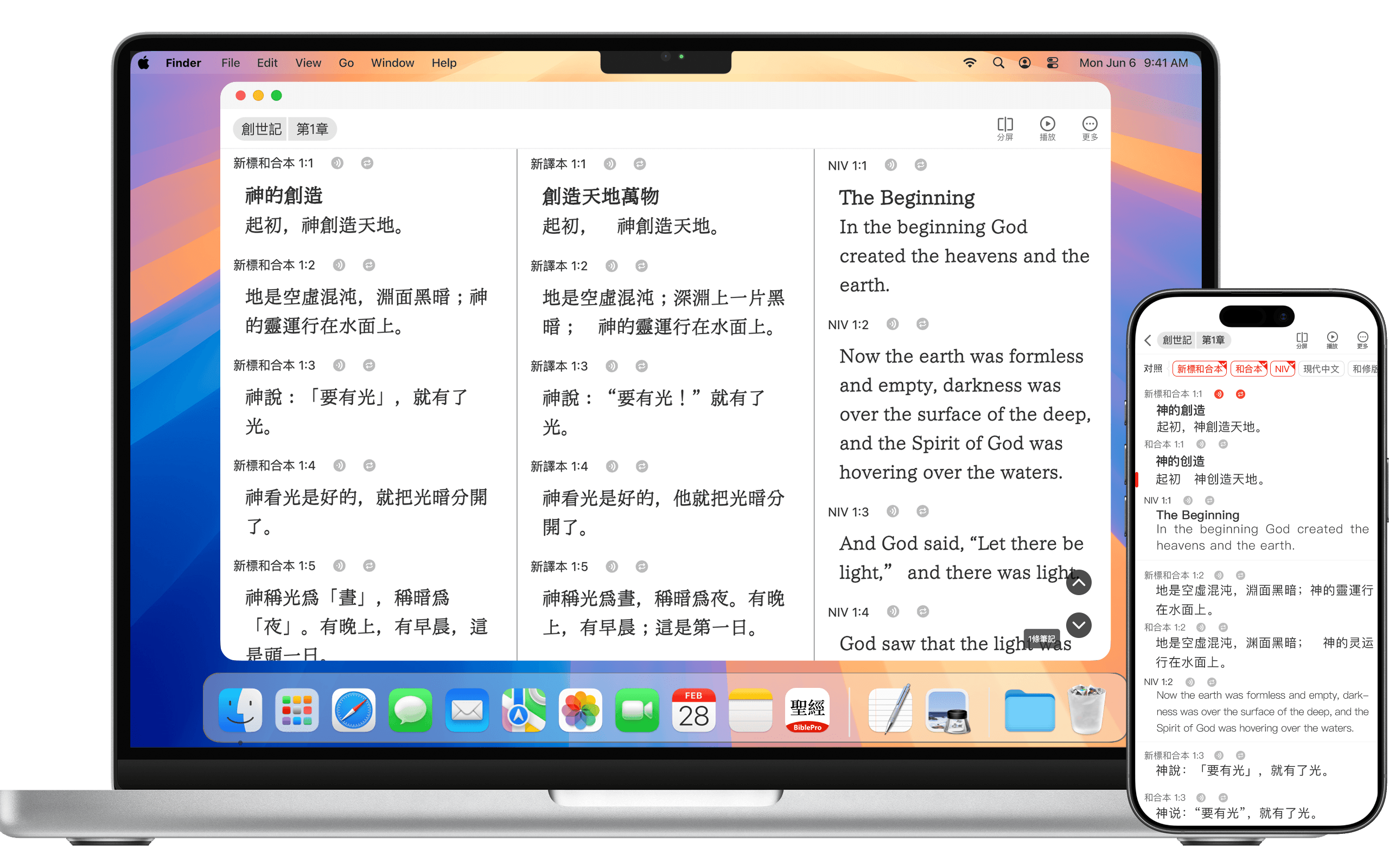Play audio for NIV 1:3 in Mac window
The image size is (1389, 868).
click(893, 512)
